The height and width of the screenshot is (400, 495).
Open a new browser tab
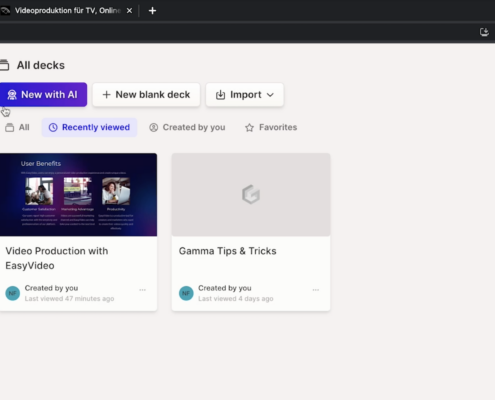(152, 11)
